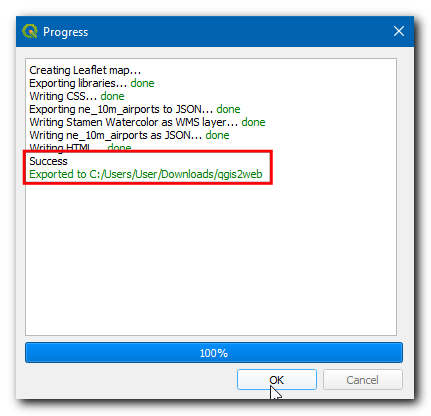Viewport: 431px width, 416px height.
Task: Click the Success message text
Action: coord(48,161)
